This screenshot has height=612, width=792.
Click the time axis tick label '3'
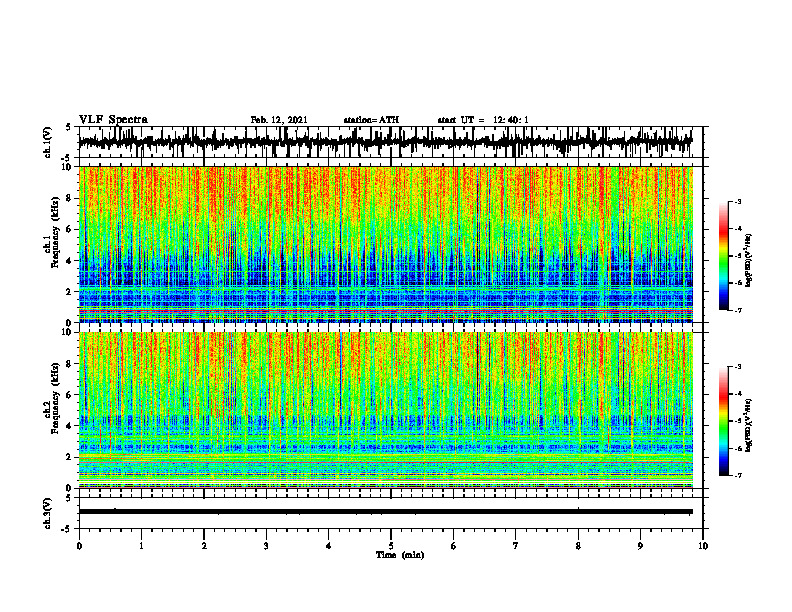(x=266, y=546)
